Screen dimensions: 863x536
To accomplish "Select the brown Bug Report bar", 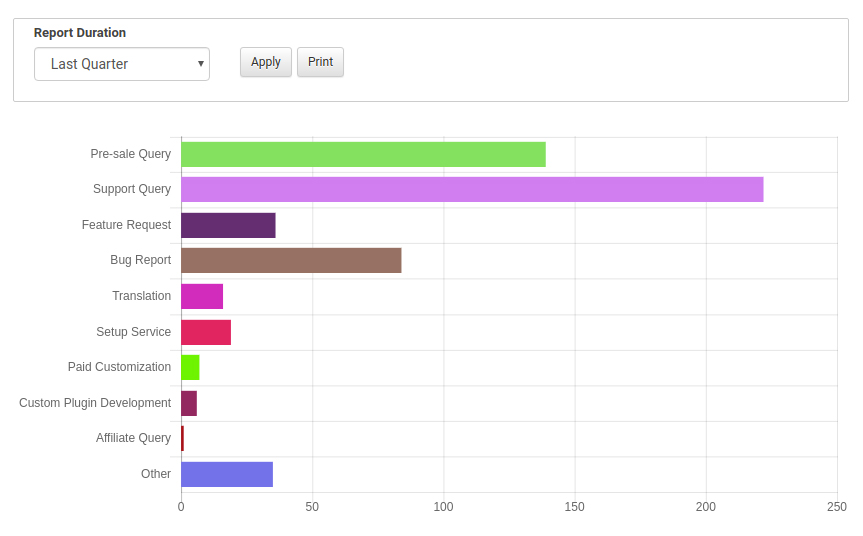I will point(291,260).
